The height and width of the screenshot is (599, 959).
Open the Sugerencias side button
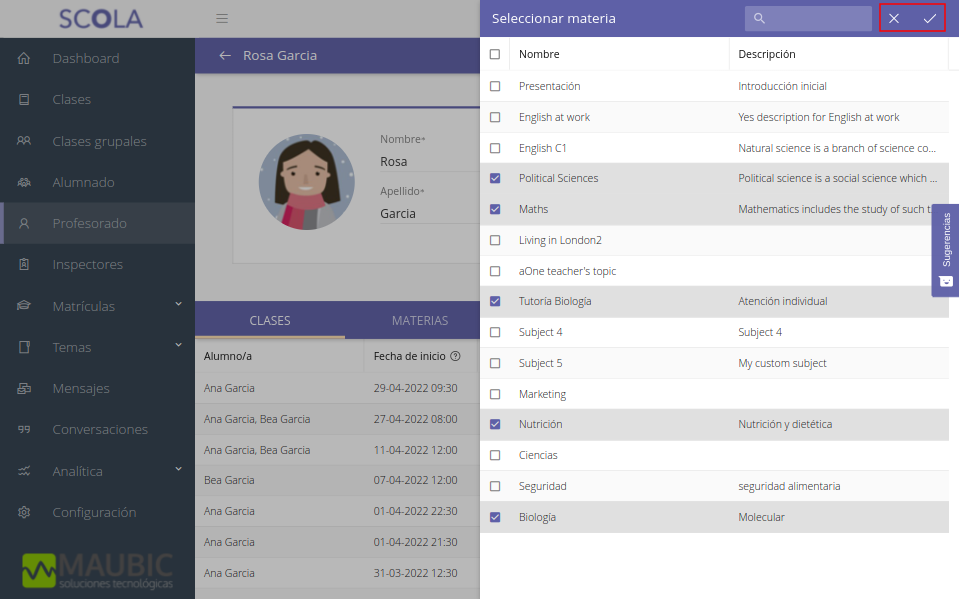945,250
